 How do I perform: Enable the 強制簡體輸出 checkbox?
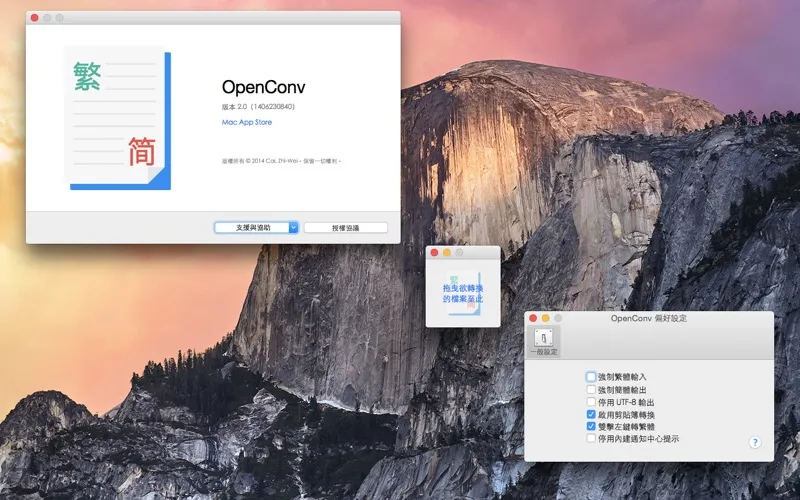point(591,390)
